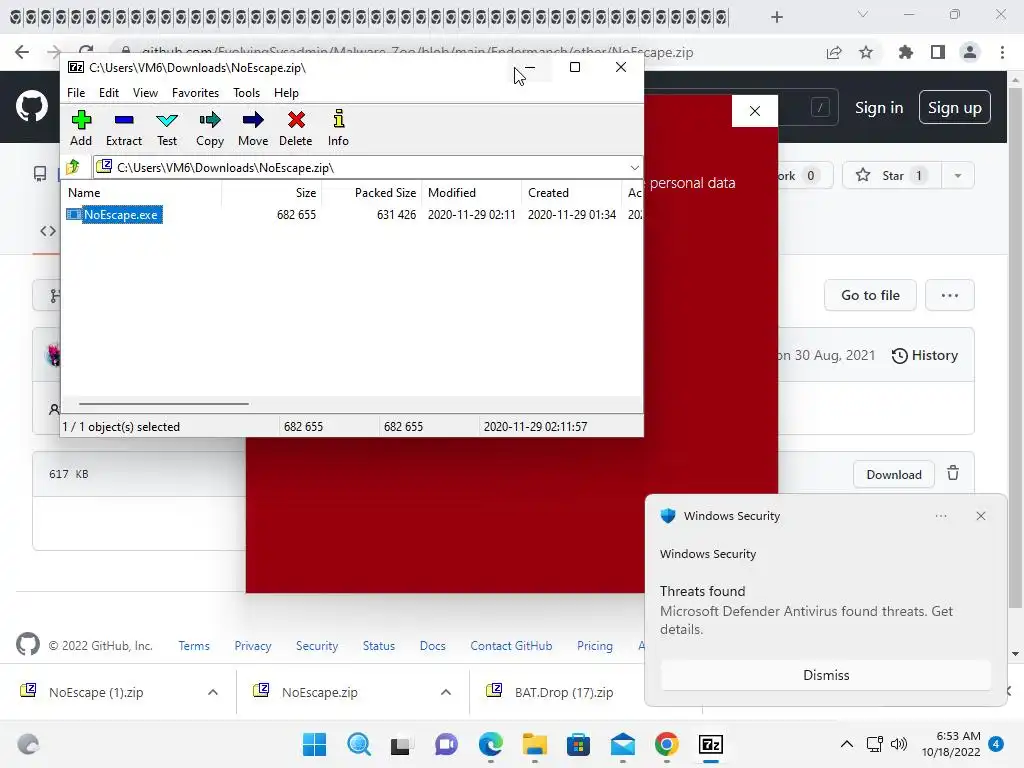This screenshot has width=1024, height=768.
Task: Open GitHub Privacy footer link
Action: click(253, 646)
